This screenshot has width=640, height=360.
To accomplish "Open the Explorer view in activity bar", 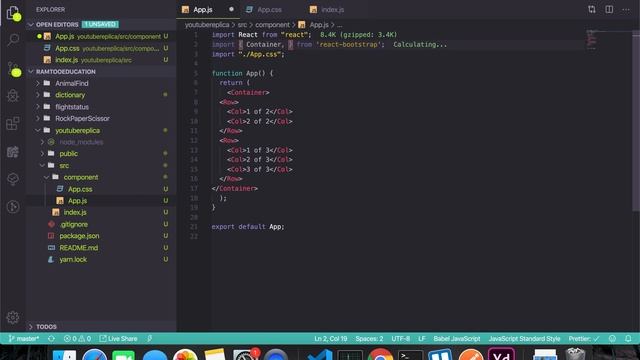I will (x=13, y=13).
